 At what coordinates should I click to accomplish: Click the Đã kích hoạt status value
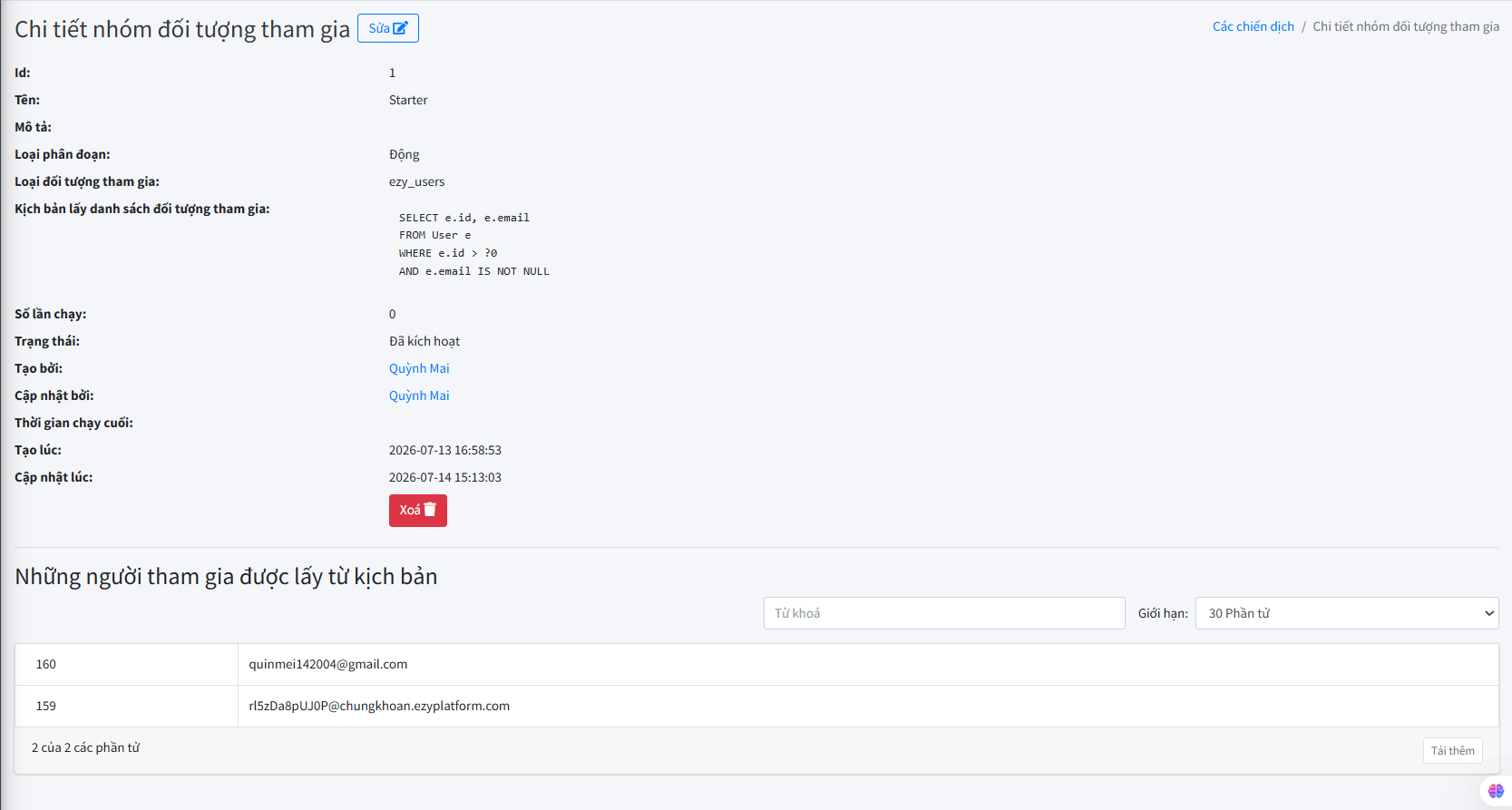tap(424, 341)
